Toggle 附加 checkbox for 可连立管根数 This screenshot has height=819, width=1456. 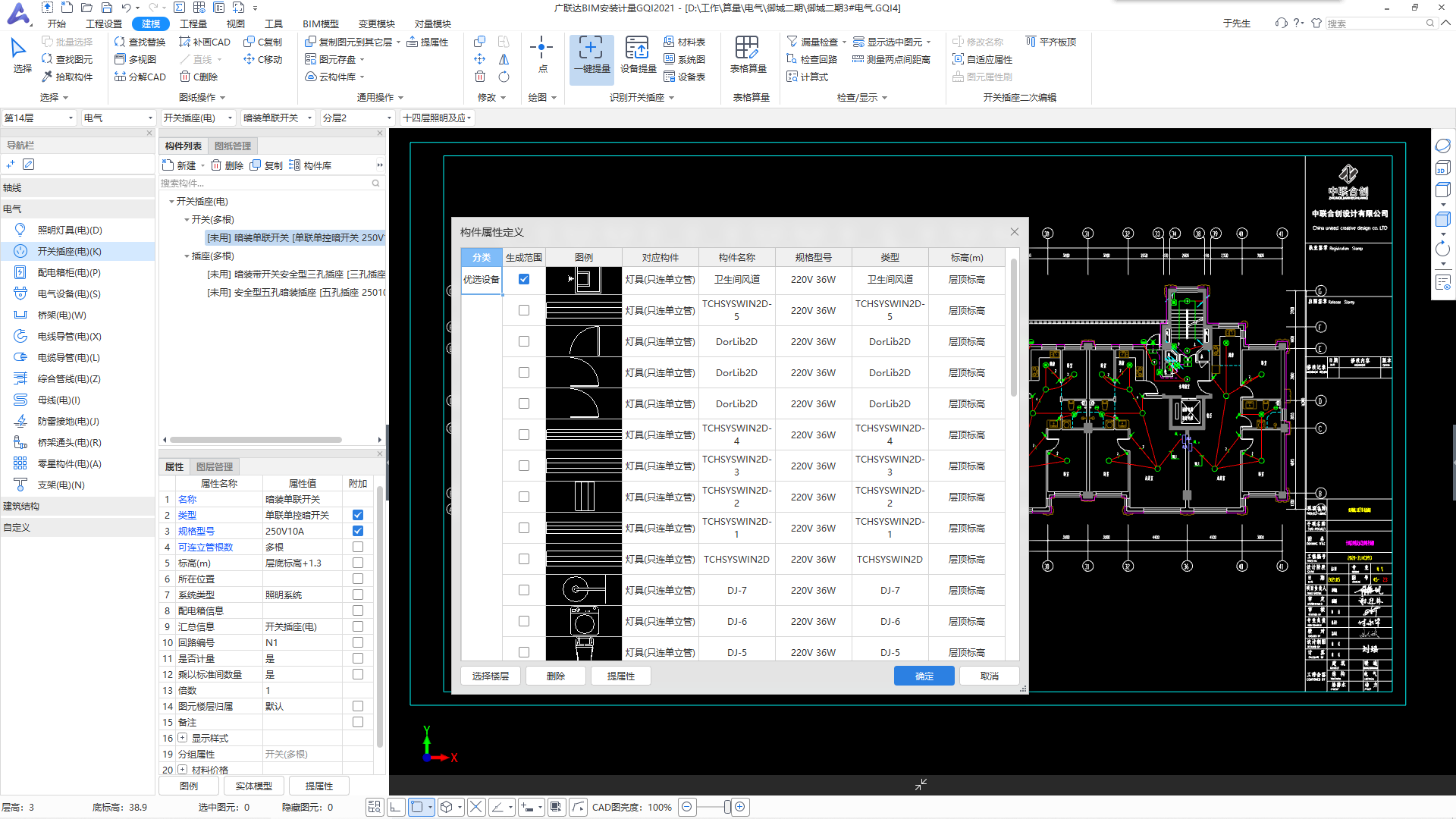click(x=358, y=547)
